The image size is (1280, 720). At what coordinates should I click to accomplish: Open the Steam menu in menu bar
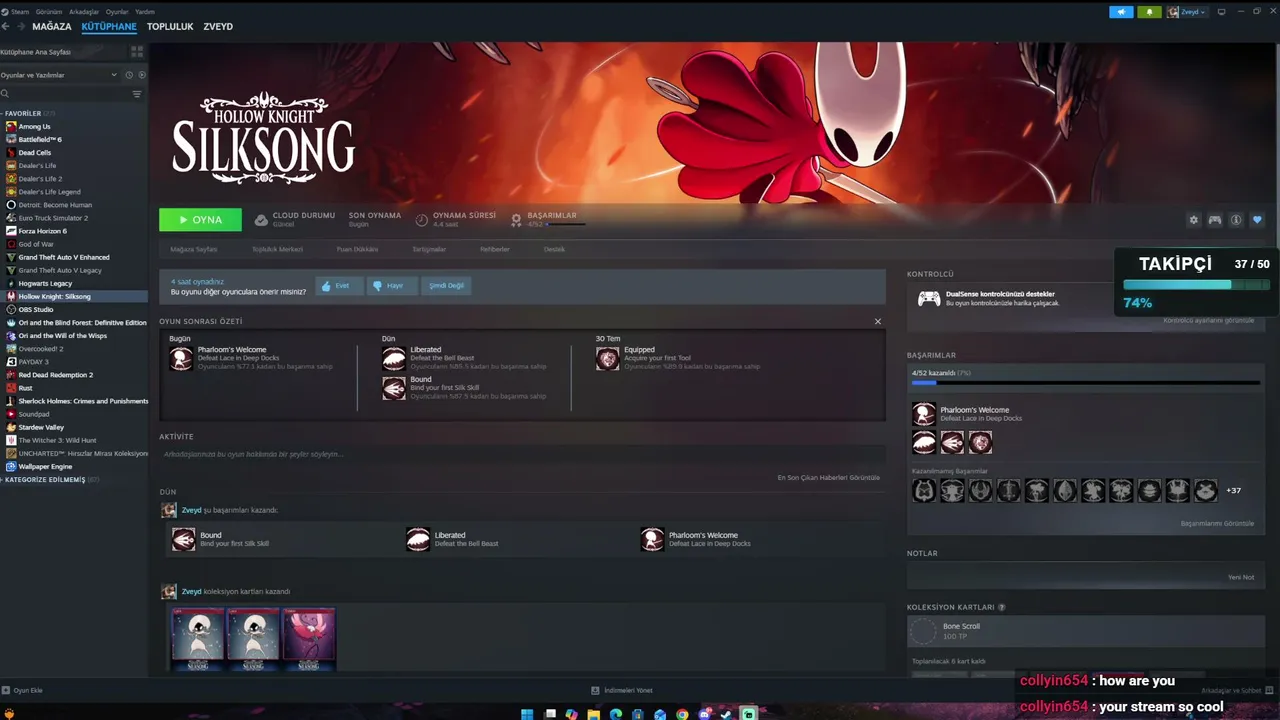(x=17, y=11)
